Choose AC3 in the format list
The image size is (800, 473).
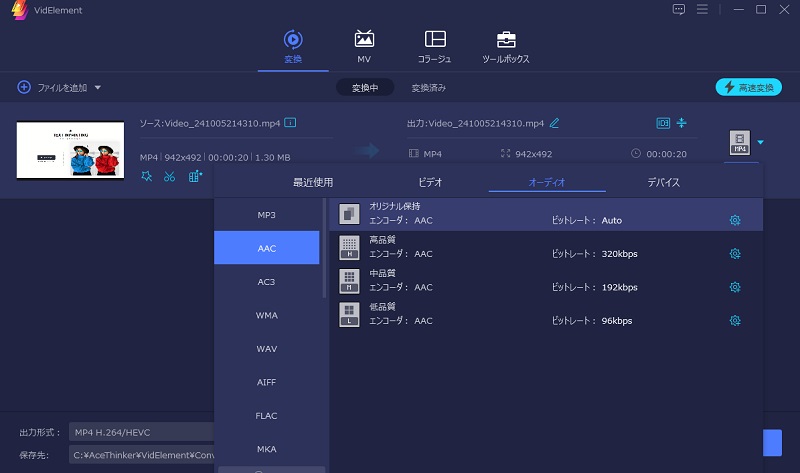(x=266, y=282)
